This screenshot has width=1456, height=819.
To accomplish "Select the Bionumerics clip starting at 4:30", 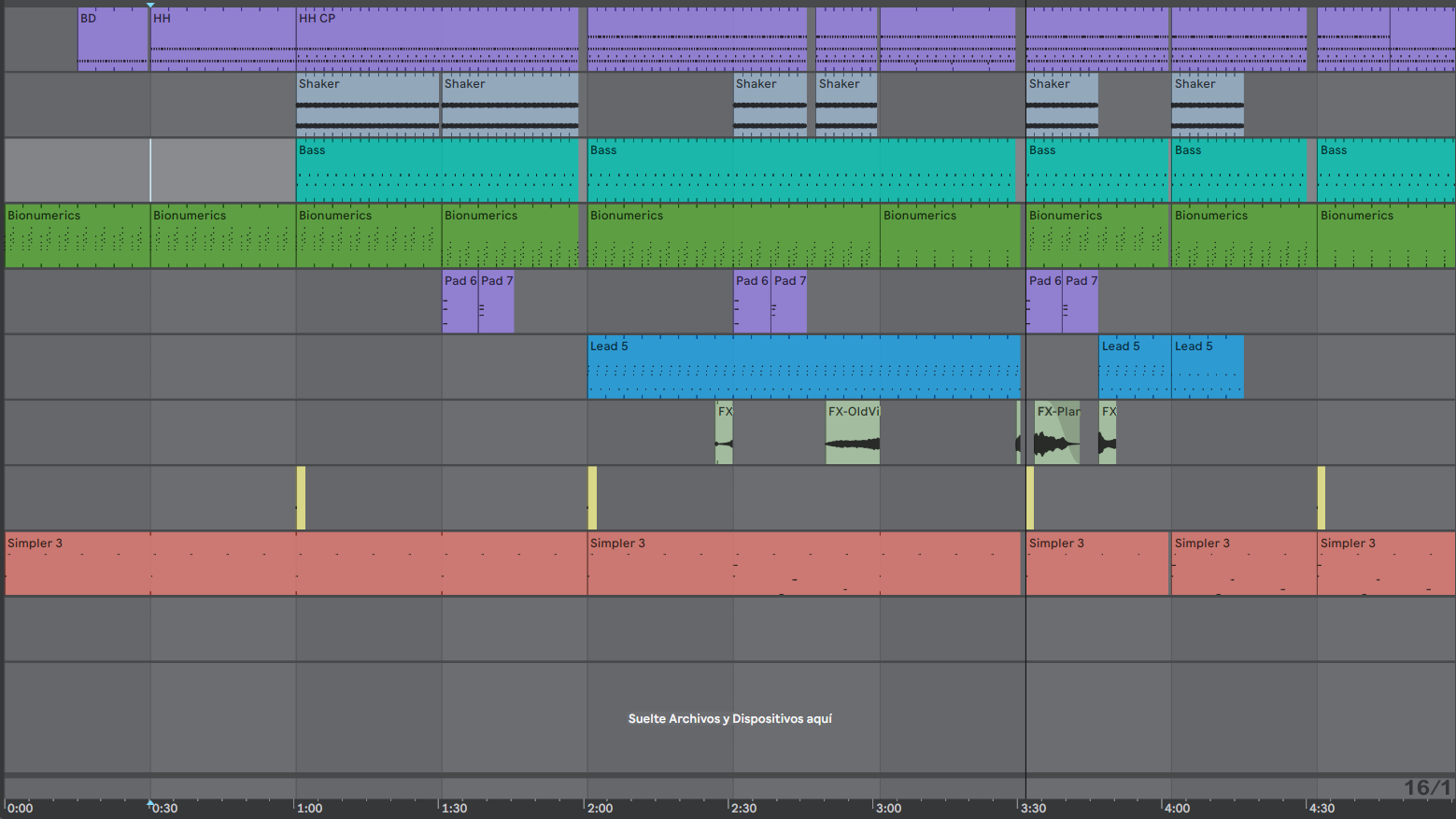I will click(x=1386, y=237).
